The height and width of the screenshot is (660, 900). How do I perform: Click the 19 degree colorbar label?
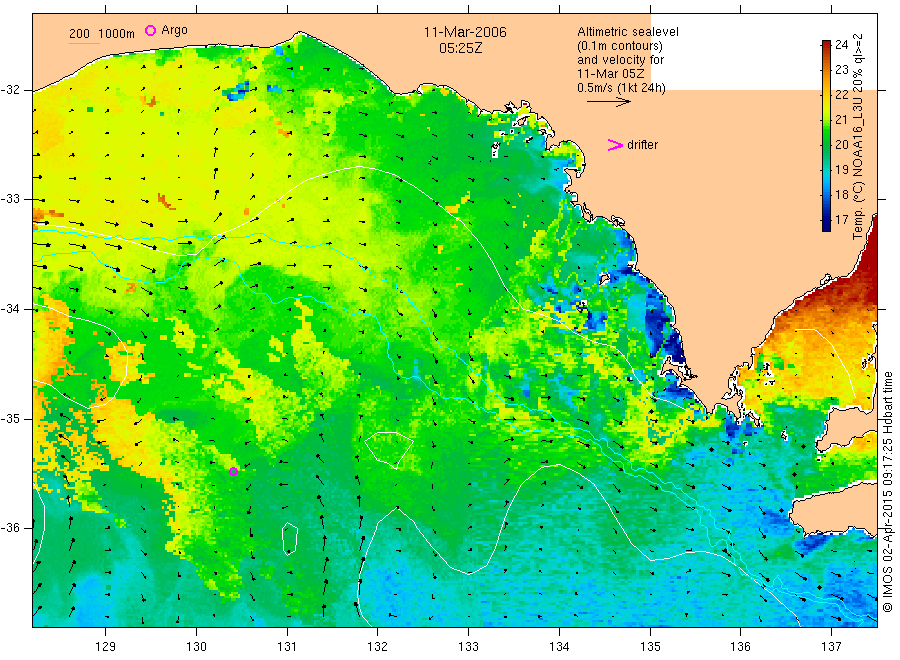click(x=841, y=169)
